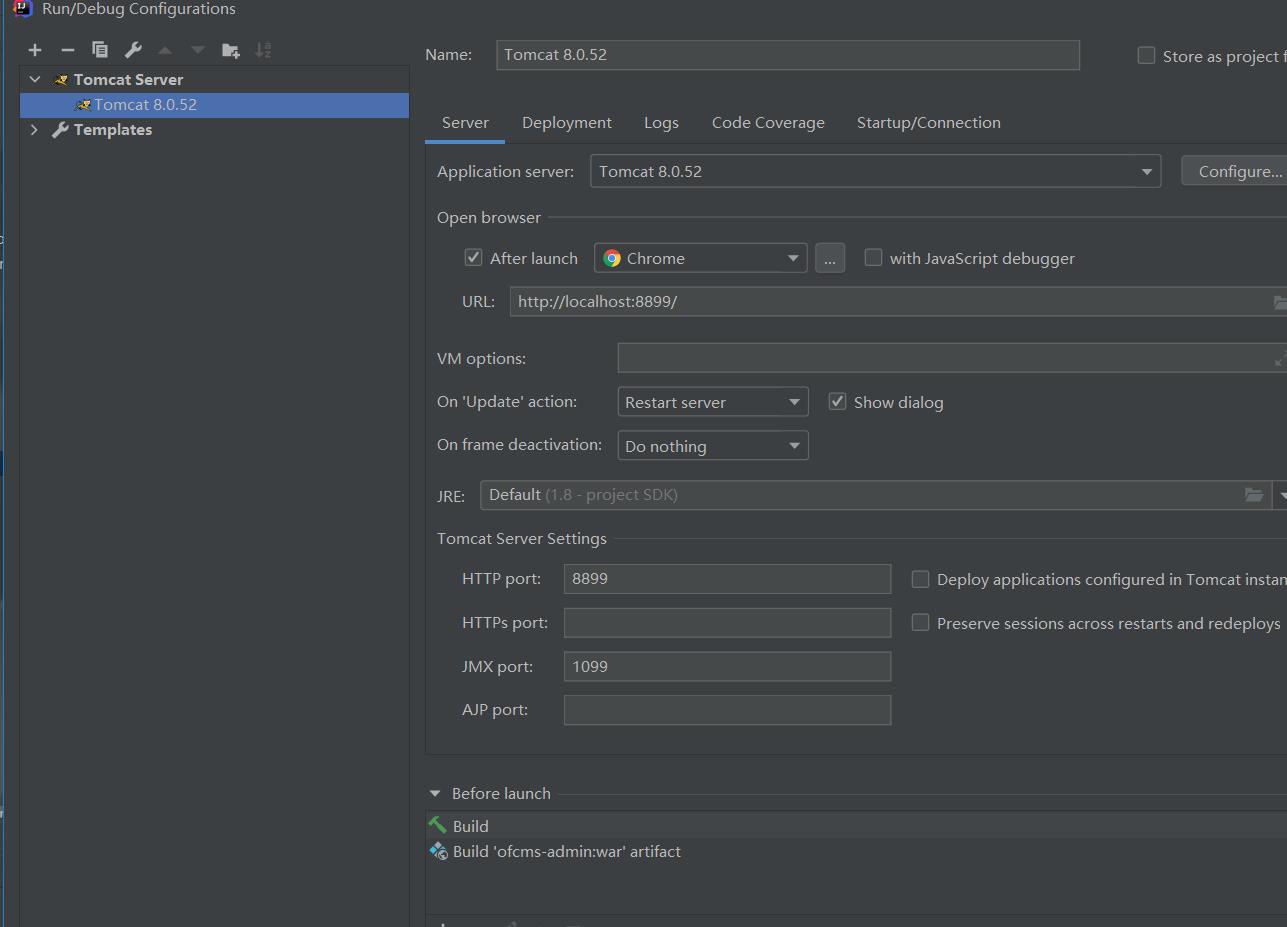Enable Deploy applications configured in Tomcat instance

coord(920,579)
